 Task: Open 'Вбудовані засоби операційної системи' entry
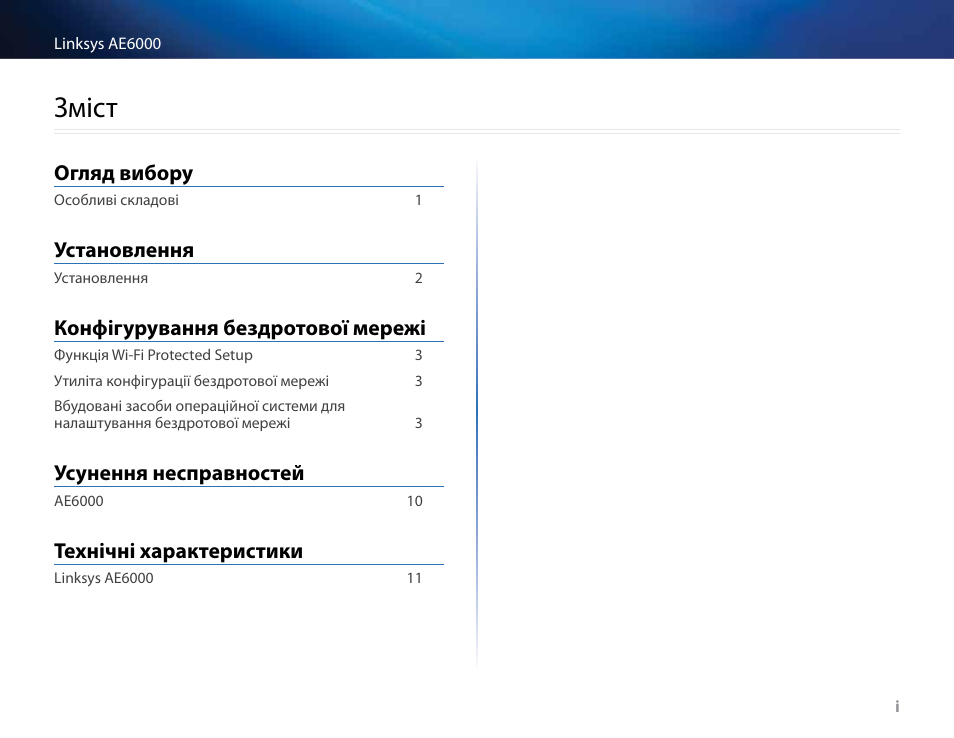pyautogui.click(x=200, y=414)
